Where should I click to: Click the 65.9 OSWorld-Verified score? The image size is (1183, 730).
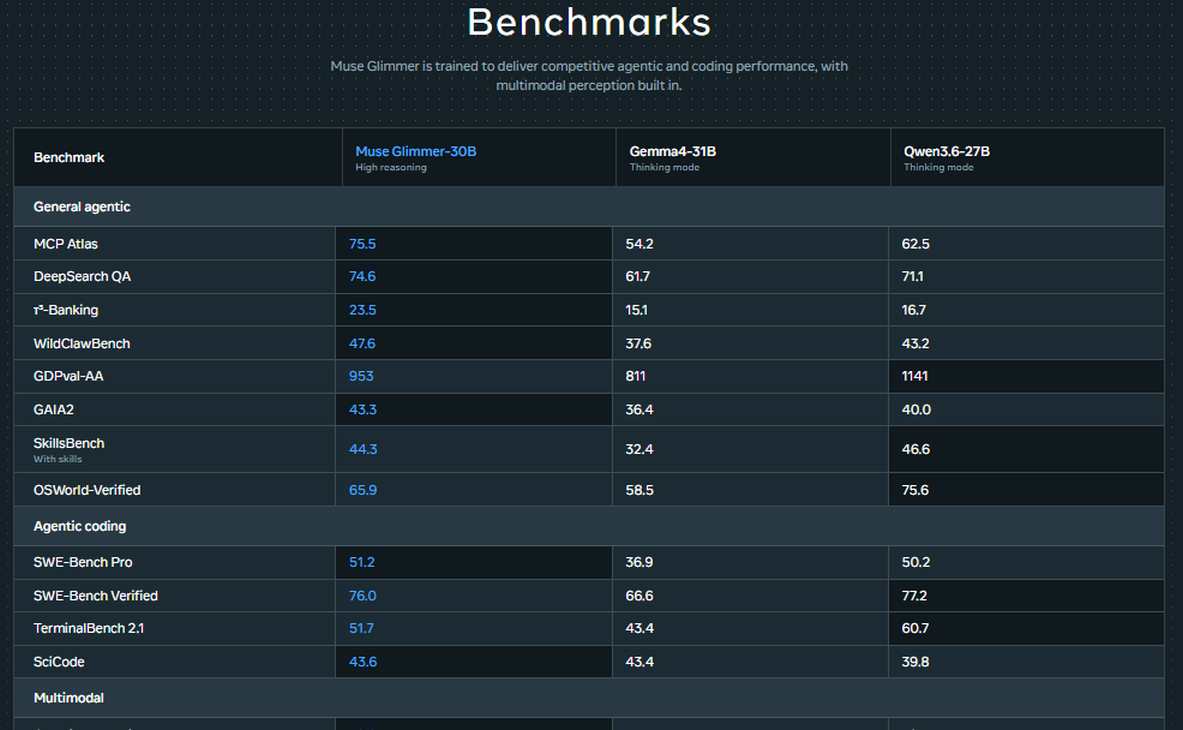pyautogui.click(x=363, y=489)
